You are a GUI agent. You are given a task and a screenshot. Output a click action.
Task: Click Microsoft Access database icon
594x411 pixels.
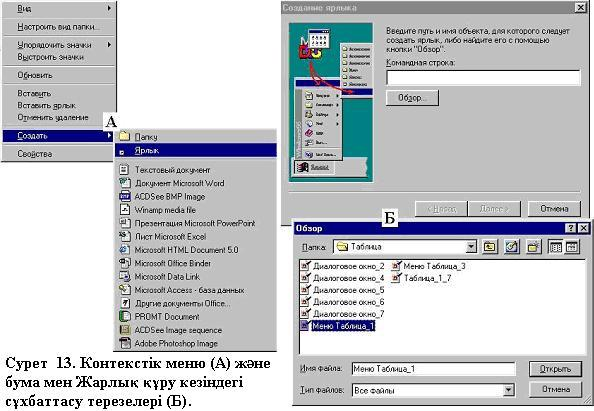tap(125, 290)
